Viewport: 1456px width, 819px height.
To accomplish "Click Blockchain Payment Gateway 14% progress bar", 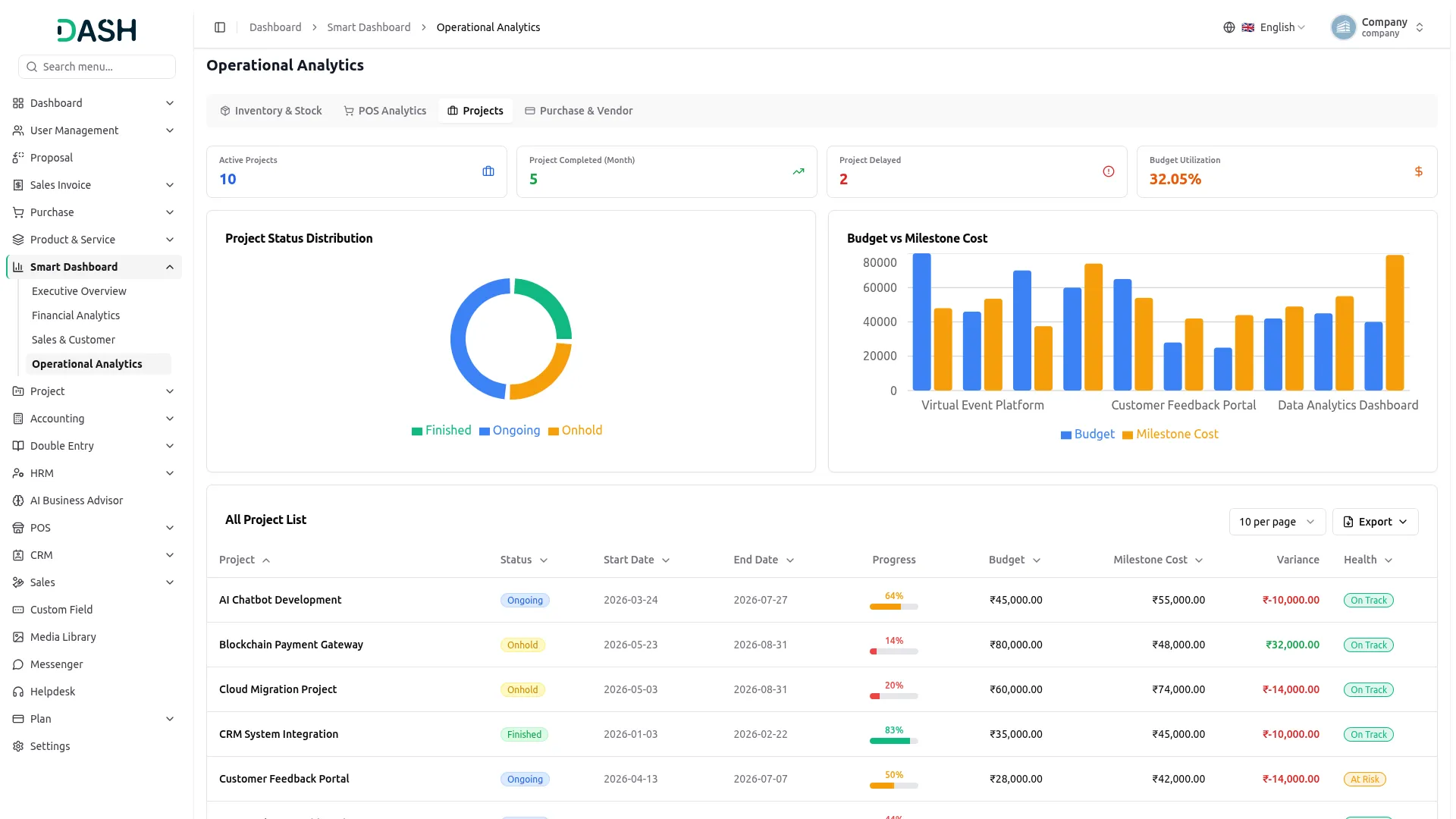I will (x=893, y=651).
